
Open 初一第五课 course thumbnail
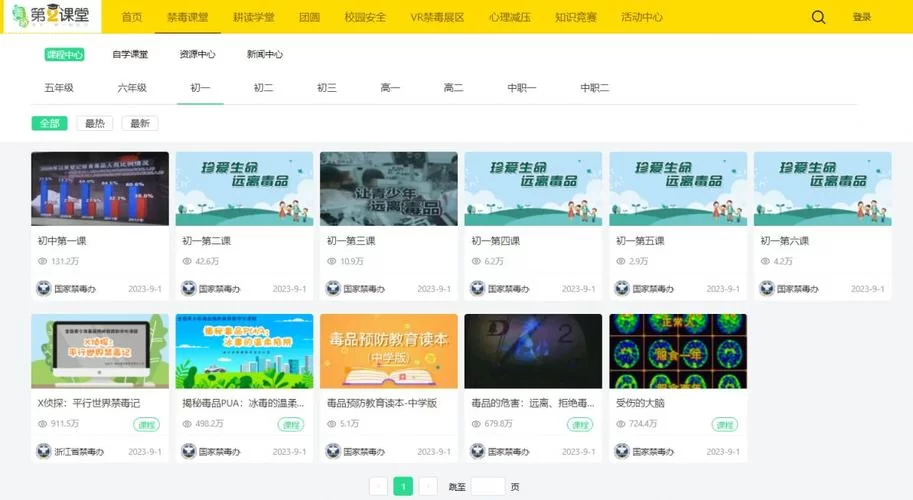point(678,189)
